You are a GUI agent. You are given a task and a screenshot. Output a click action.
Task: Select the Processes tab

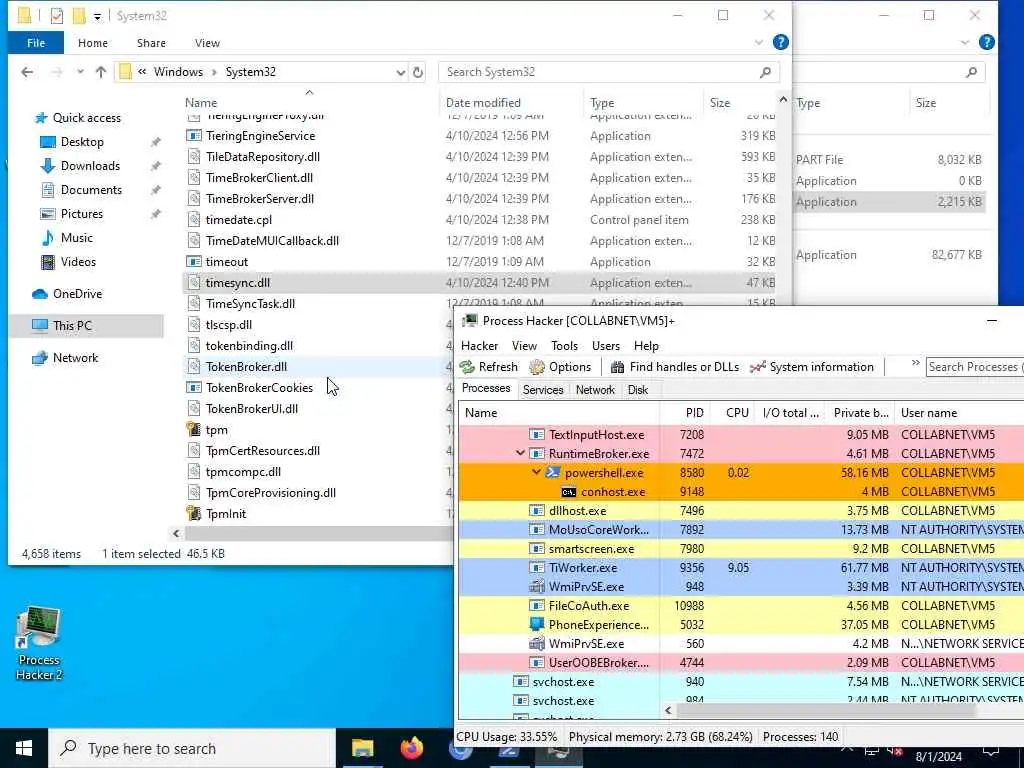(x=486, y=389)
